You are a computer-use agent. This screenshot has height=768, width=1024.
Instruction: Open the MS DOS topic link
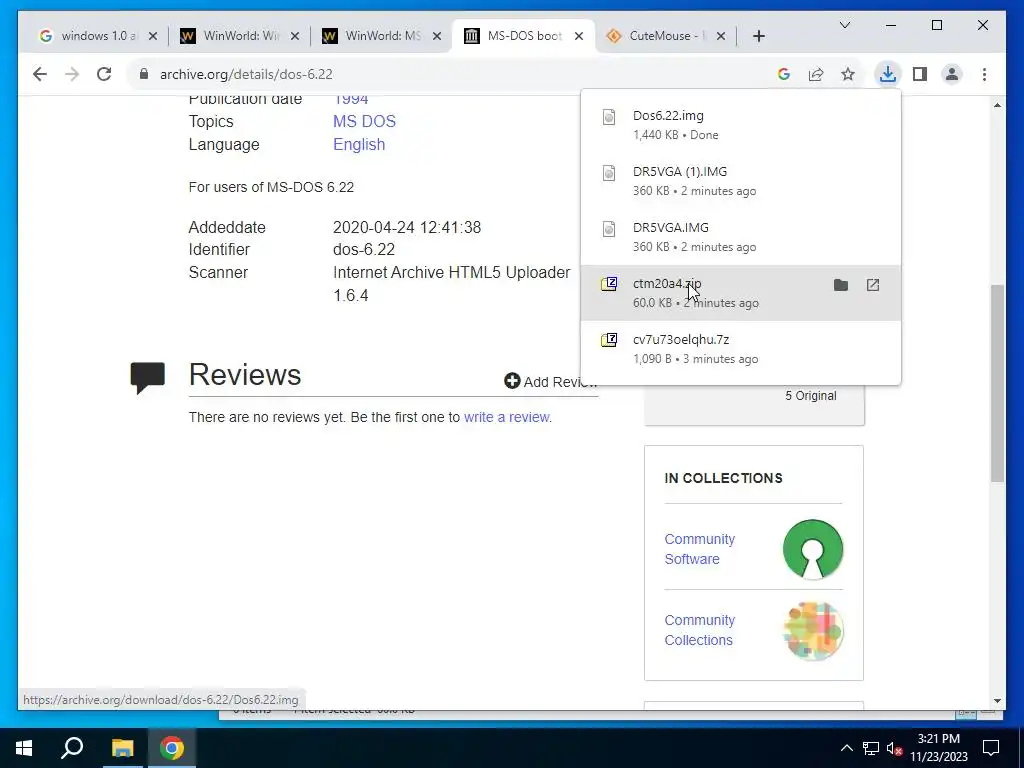(364, 121)
